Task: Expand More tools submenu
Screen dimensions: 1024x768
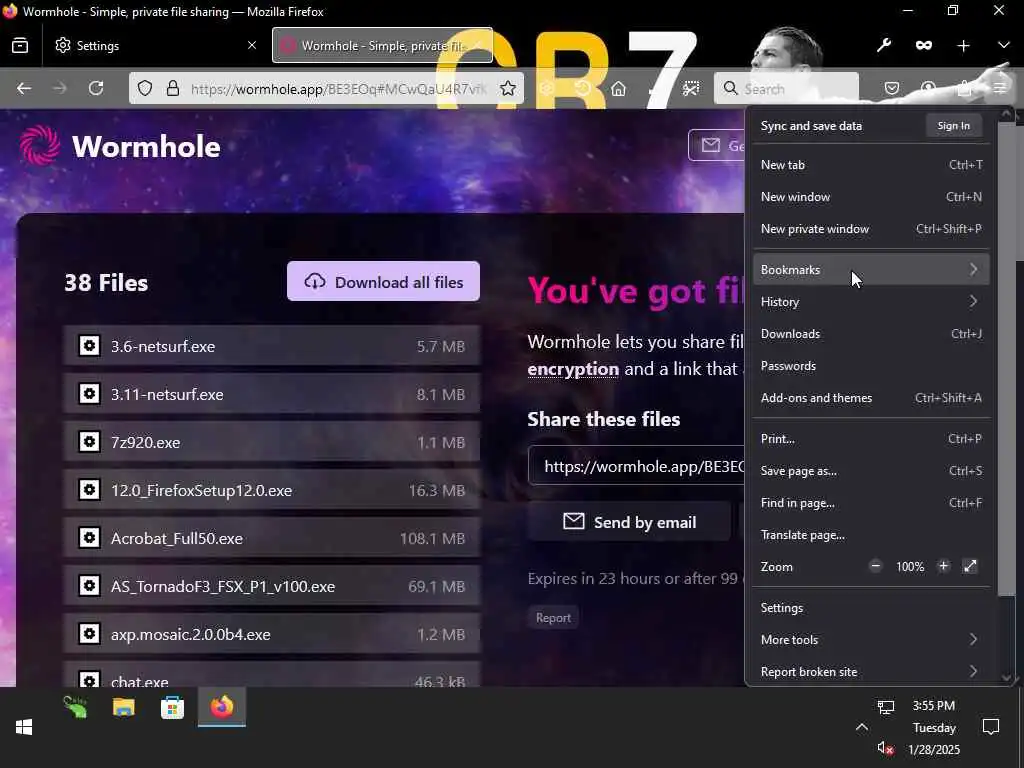Action: [871, 639]
